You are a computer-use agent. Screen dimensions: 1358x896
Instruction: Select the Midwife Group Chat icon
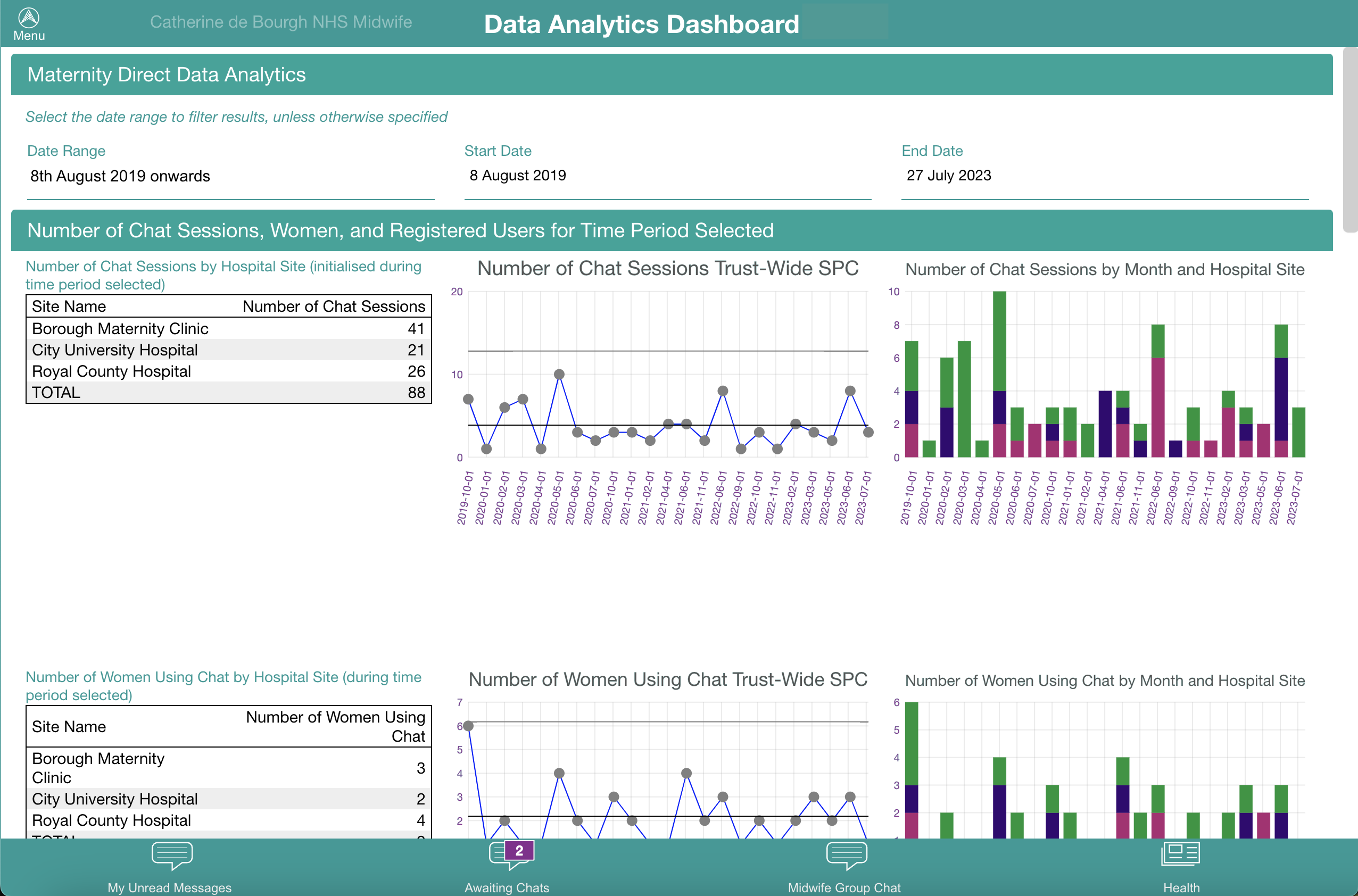click(845, 860)
